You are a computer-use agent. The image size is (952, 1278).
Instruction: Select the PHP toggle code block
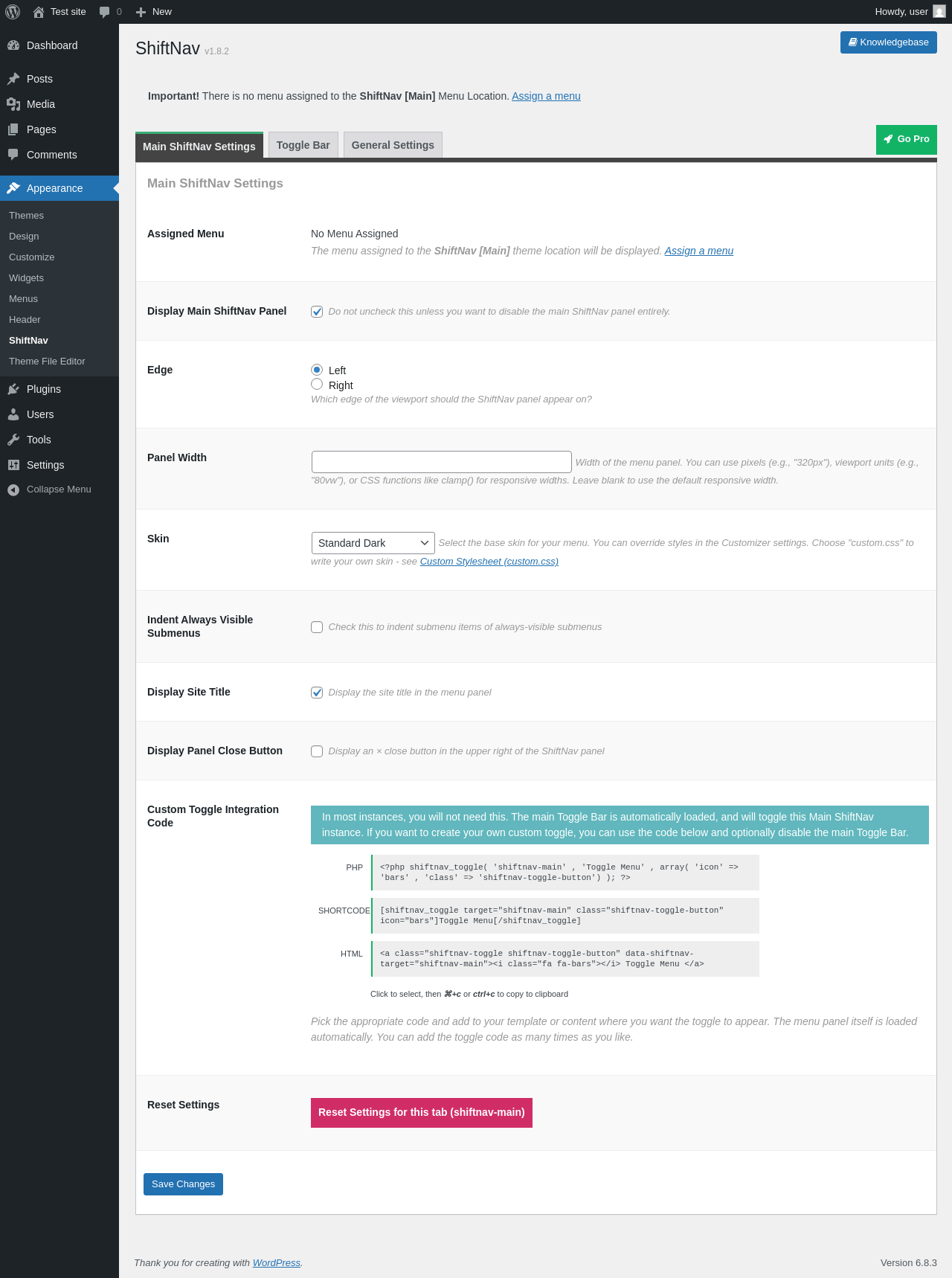tap(565, 873)
